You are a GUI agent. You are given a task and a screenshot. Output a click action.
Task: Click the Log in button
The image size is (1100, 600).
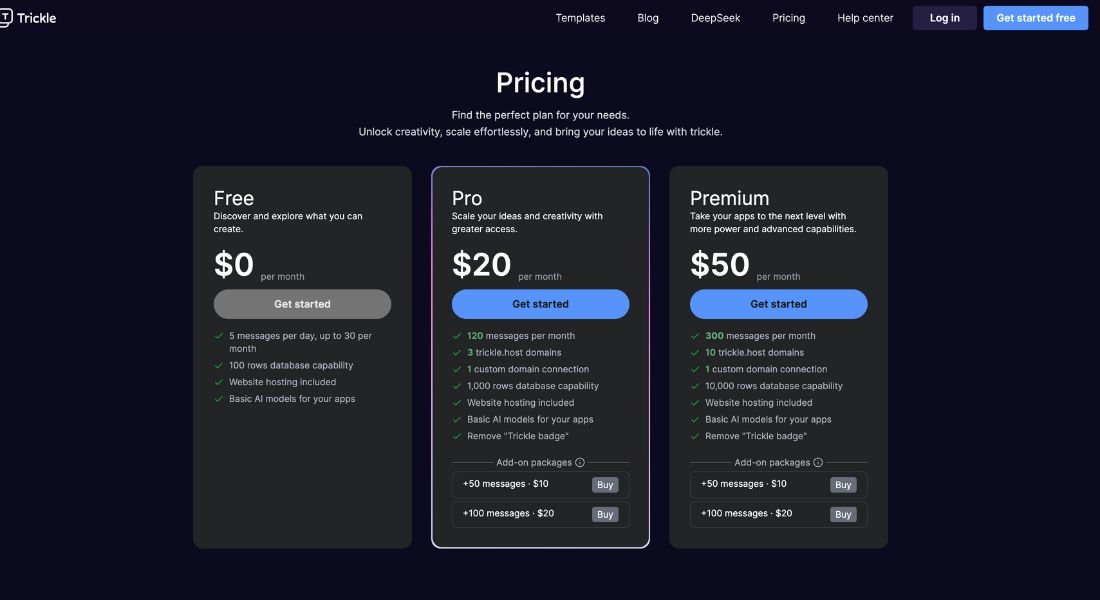click(x=944, y=18)
